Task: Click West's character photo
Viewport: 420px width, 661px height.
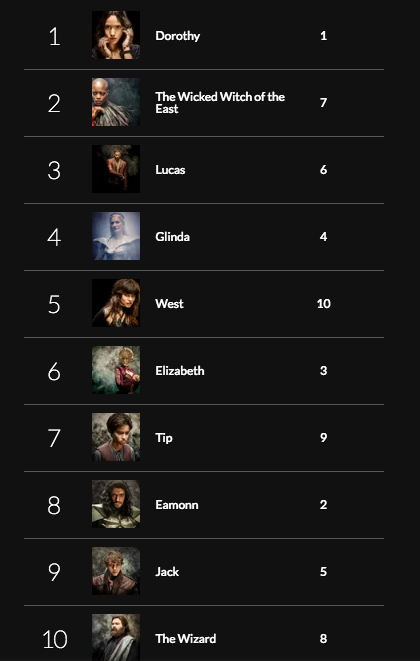Action: click(116, 303)
